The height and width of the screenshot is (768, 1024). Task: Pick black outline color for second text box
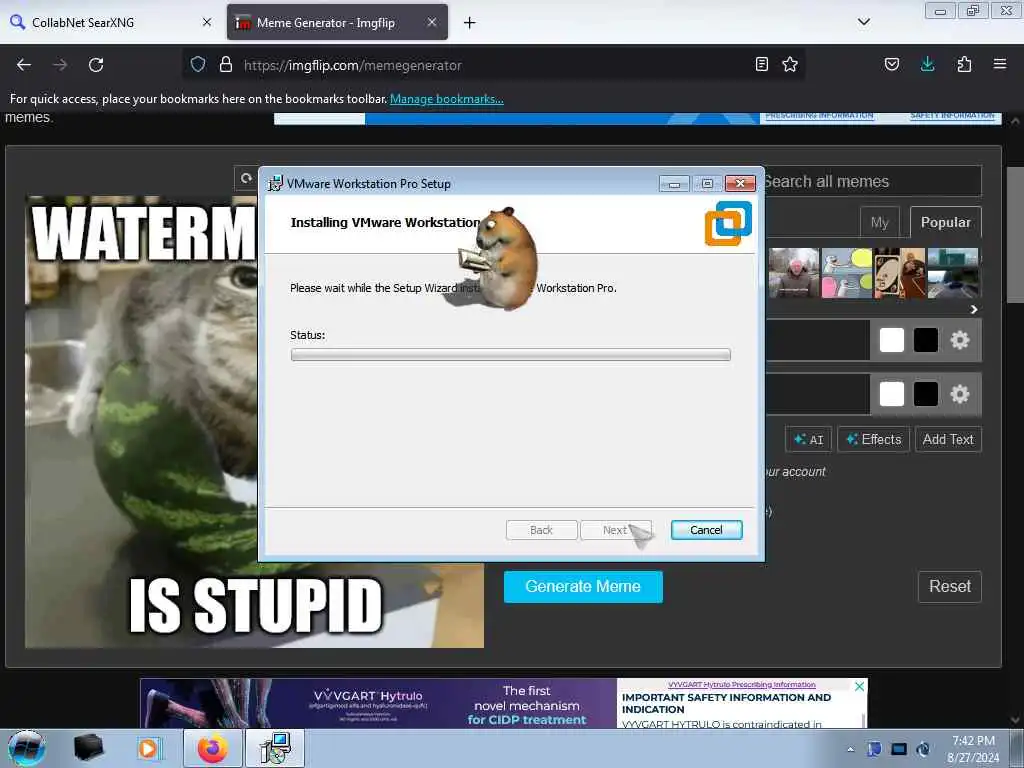[925, 394]
